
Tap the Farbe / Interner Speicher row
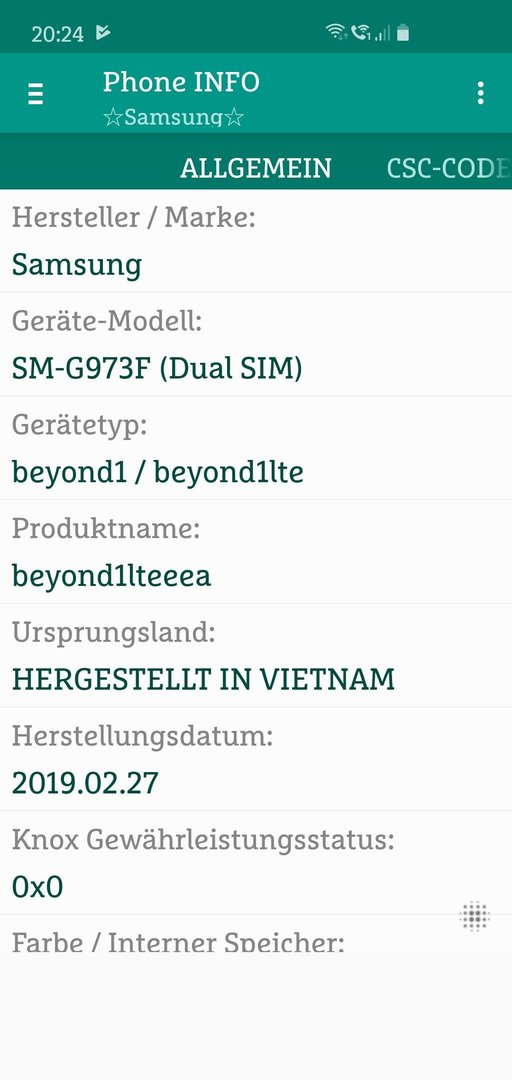(256, 935)
